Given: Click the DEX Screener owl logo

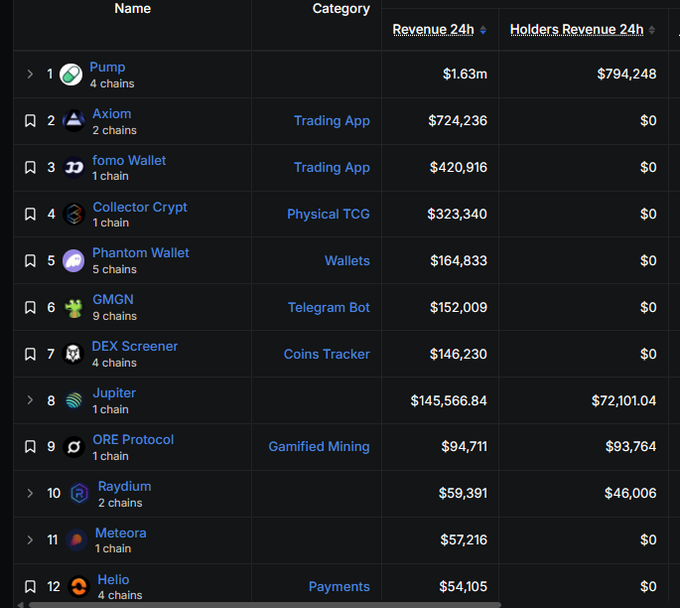Looking at the screenshot, I should tap(73, 354).
